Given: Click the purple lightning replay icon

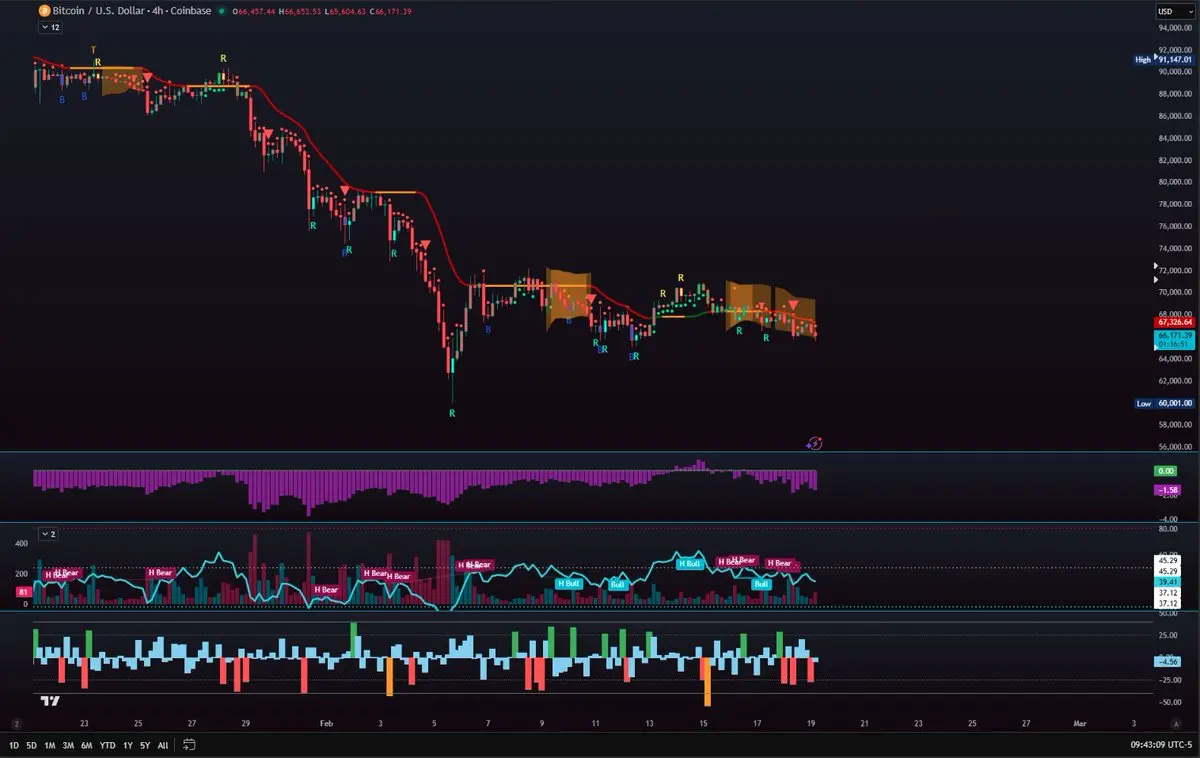Looking at the screenshot, I should (x=815, y=442).
